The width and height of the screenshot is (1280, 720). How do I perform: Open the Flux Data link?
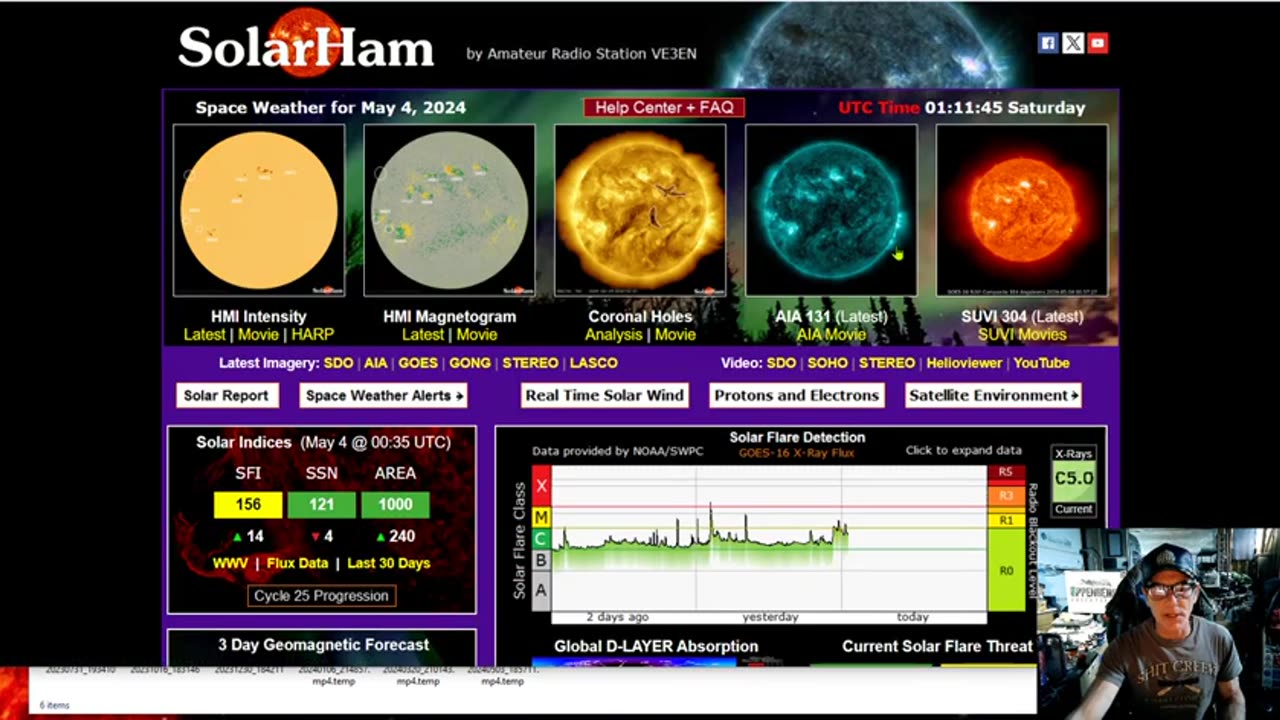pyautogui.click(x=297, y=563)
